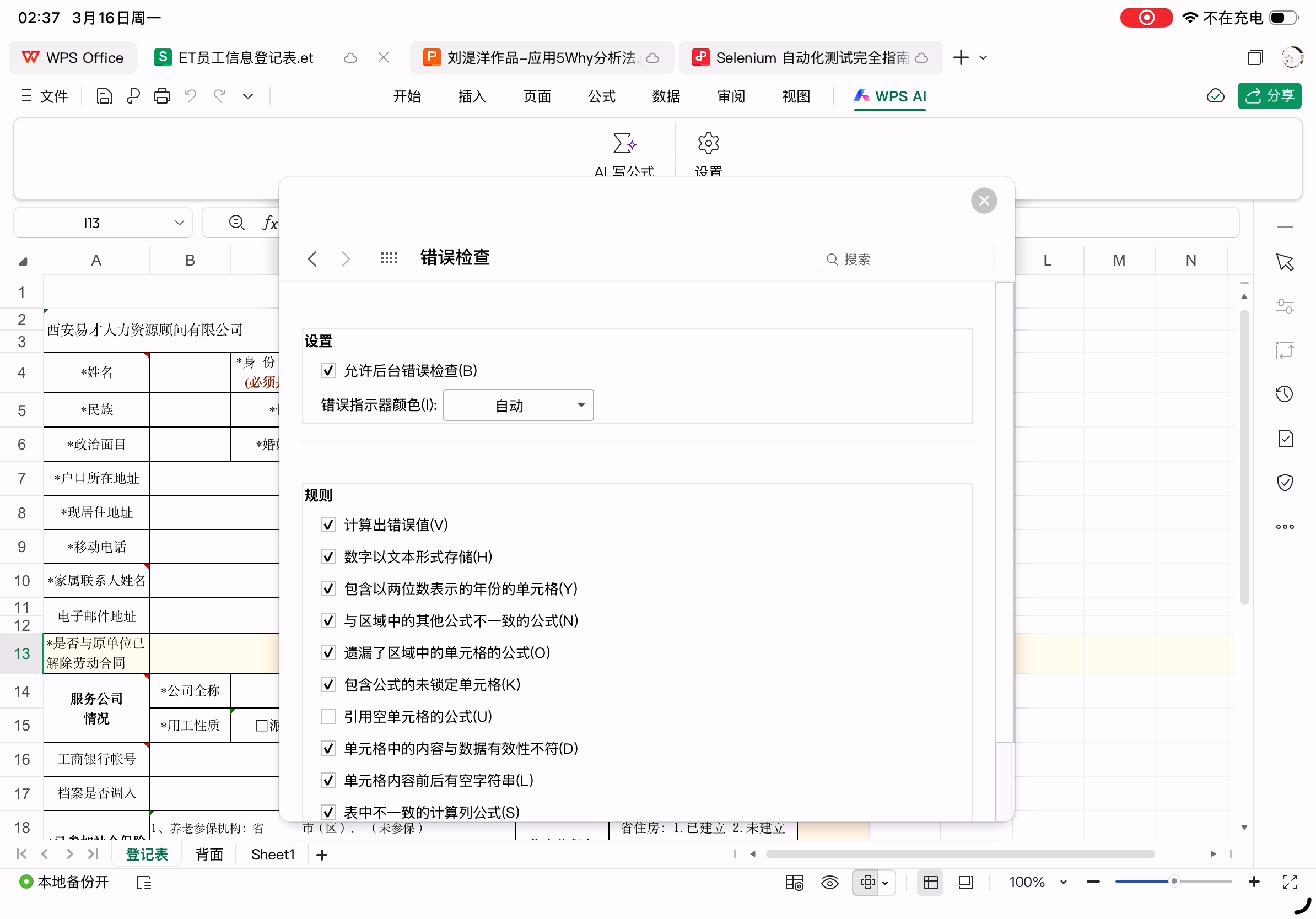This screenshot has width=1316, height=919.
Task: Click the fullscreen icon in status bar
Action: [1290, 882]
